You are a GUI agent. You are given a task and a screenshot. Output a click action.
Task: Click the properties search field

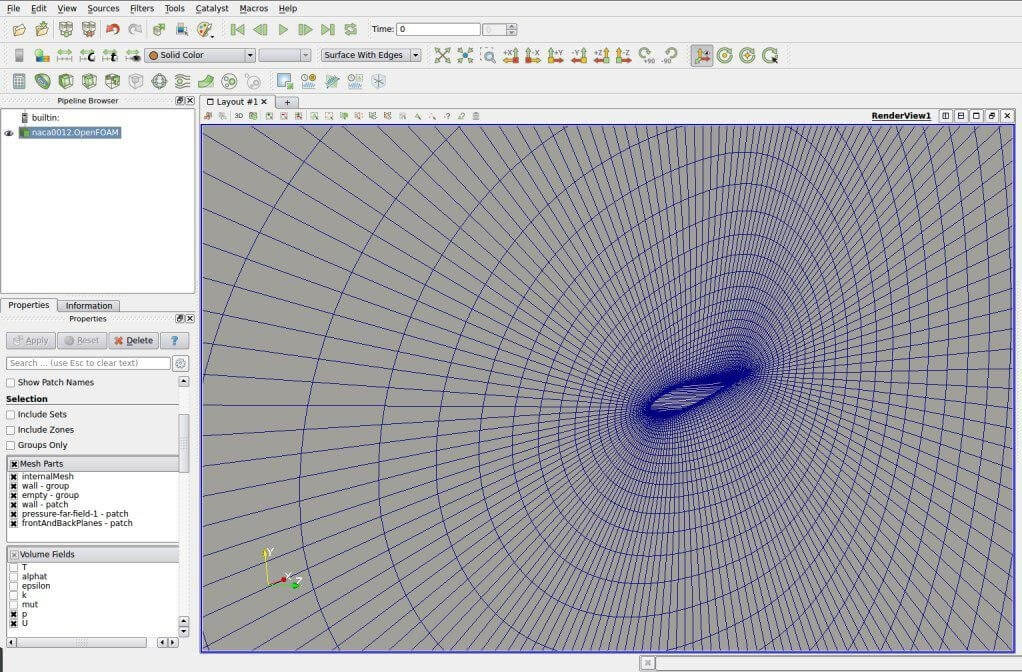point(88,363)
